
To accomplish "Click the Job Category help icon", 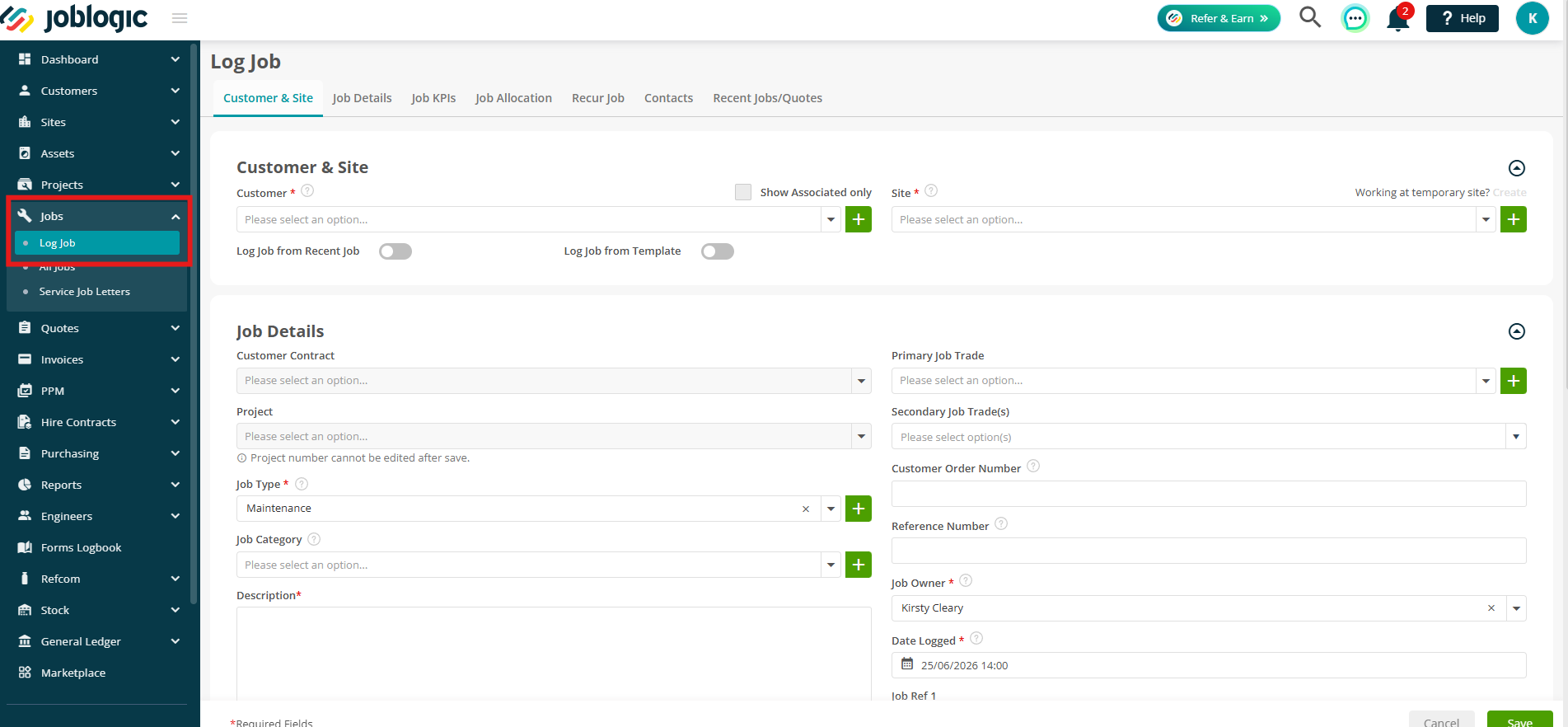I will [314, 539].
